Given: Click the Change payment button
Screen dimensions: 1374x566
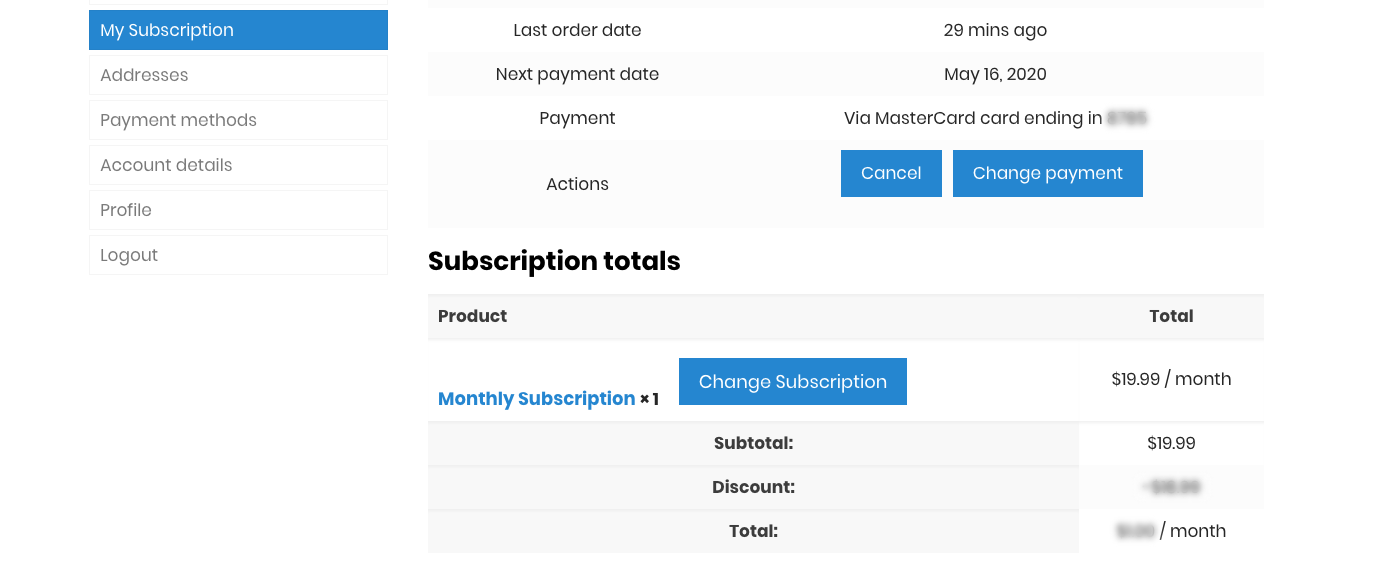Looking at the screenshot, I should click(1047, 174).
